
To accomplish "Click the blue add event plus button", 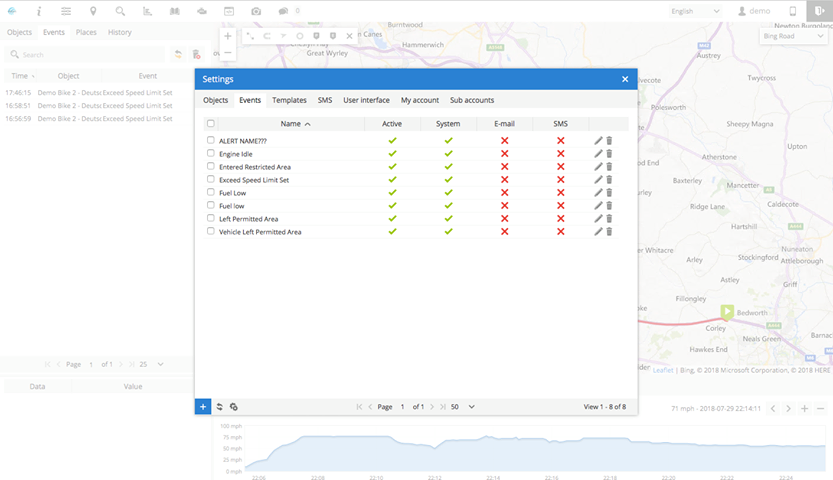I will point(203,407).
